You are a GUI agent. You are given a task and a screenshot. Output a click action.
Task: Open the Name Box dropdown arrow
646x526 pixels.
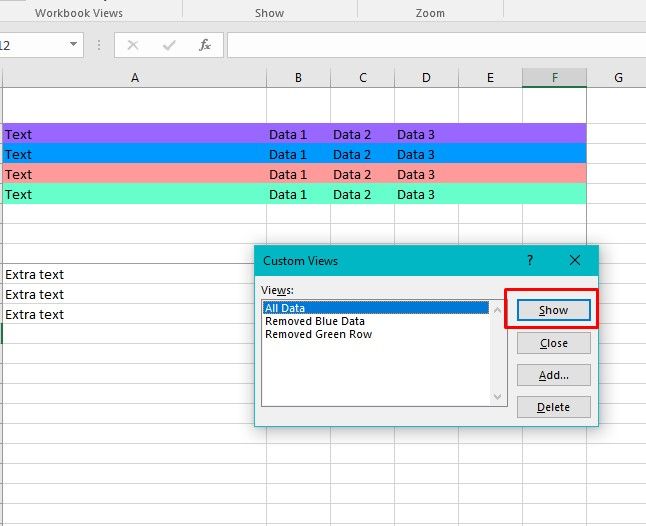point(74,45)
